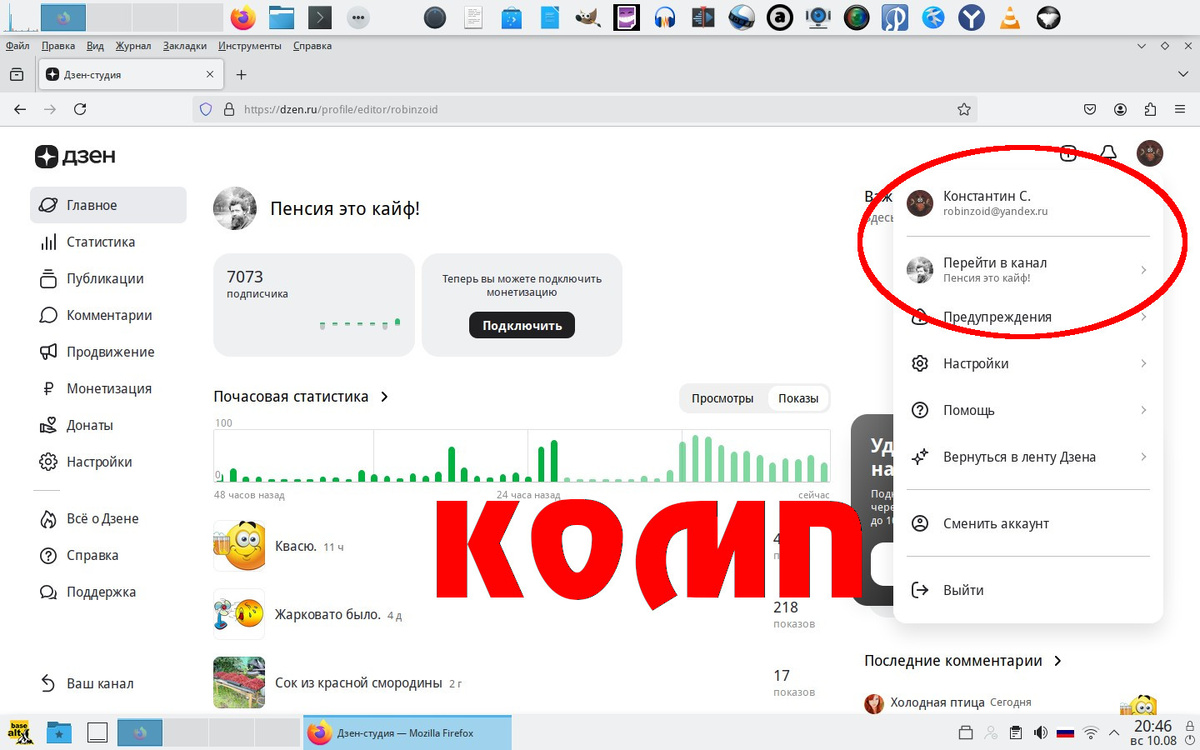
Task: Click the Dzen logo
Action: pos(75,156)
